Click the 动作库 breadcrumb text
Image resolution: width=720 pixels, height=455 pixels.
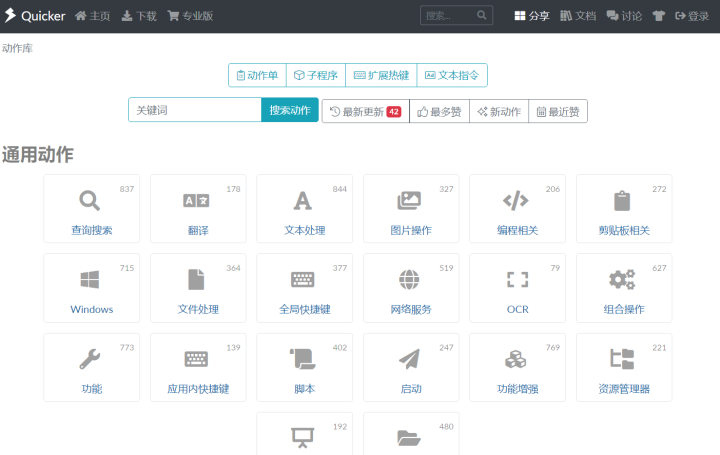pos(17,48)
